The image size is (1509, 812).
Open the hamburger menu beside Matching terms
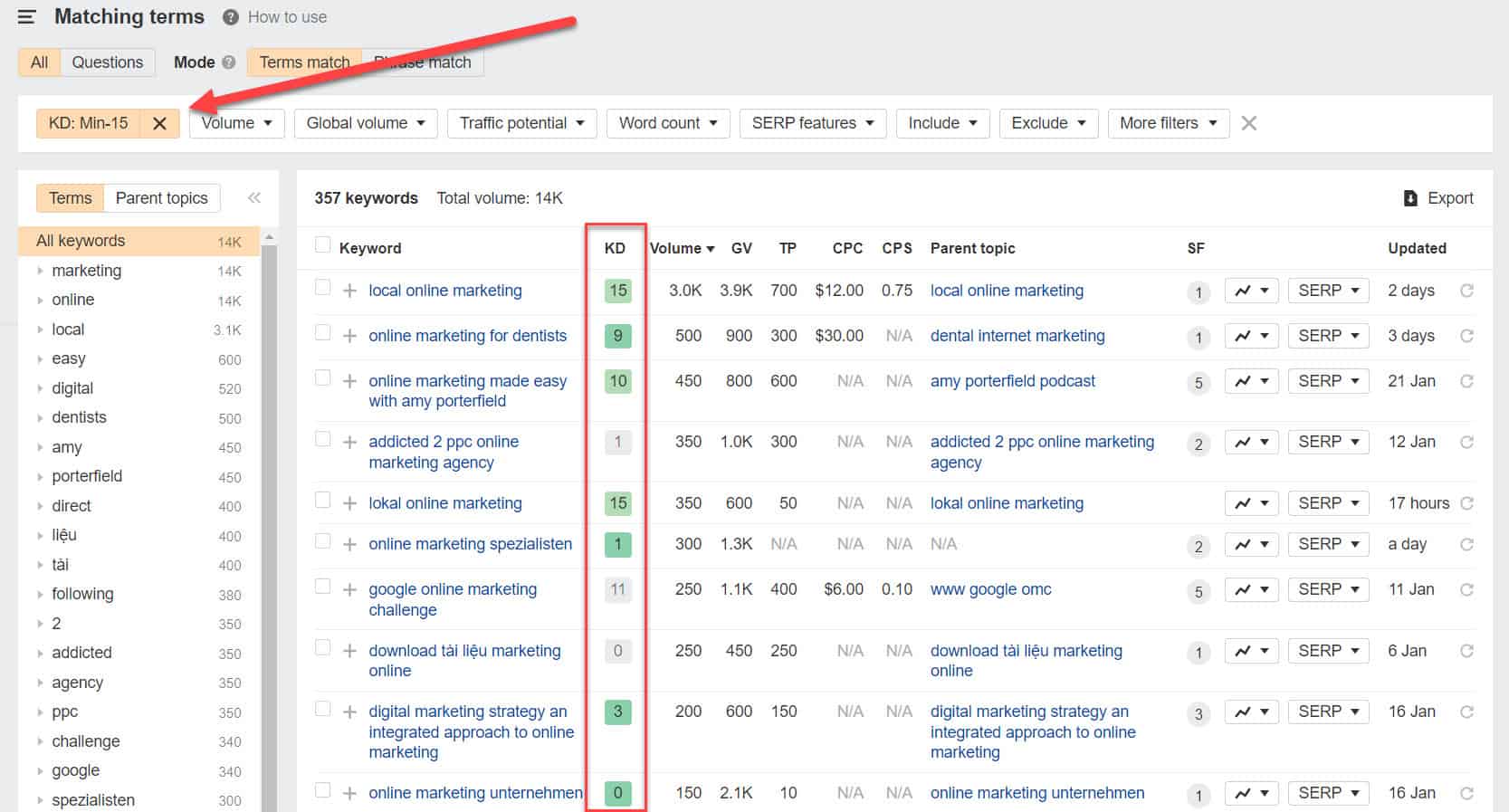tap(27, 16)
